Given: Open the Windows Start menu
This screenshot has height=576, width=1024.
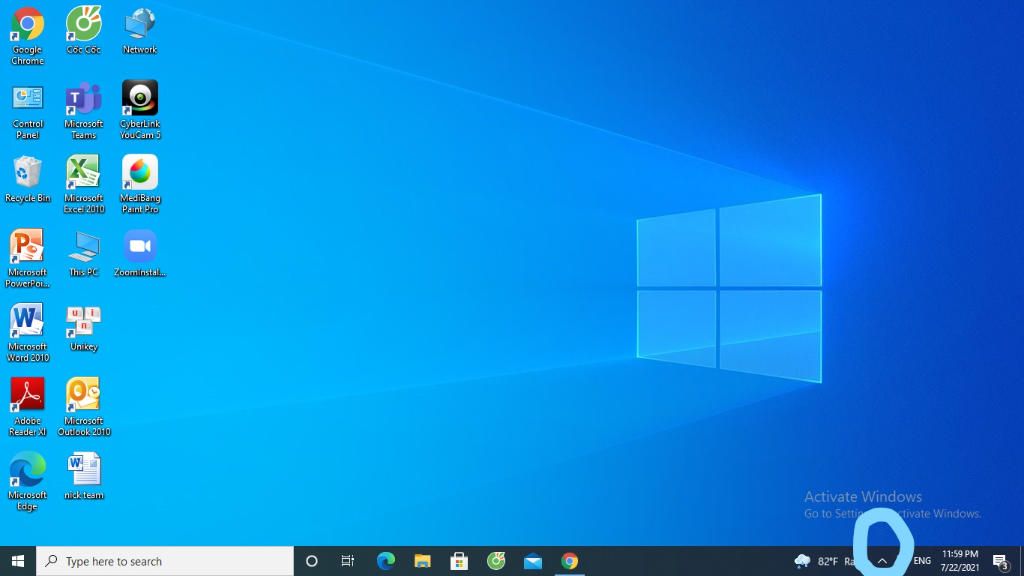Looking at the screenshot, I should click(x=18, y=561).
